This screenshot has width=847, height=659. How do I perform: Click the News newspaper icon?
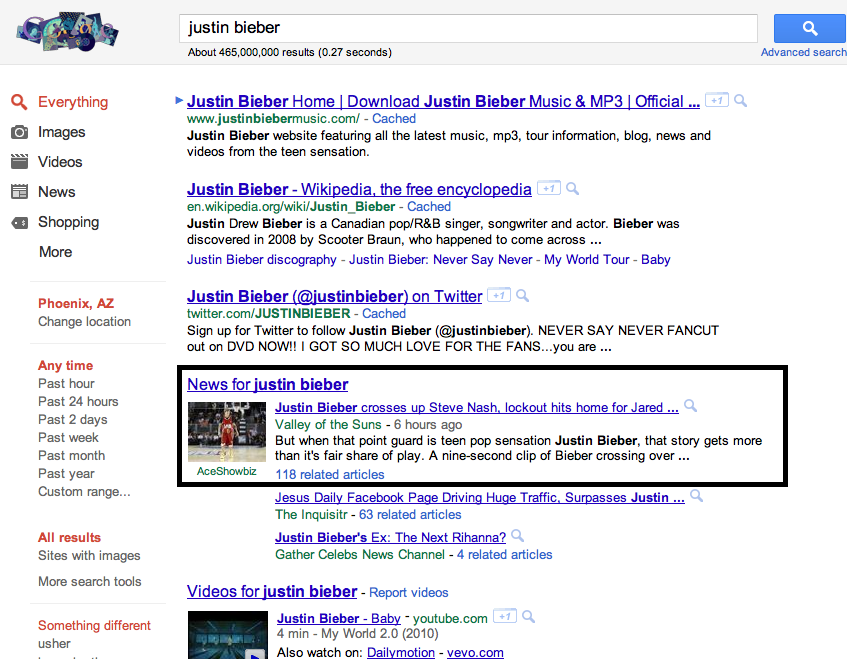pos(19,192)
